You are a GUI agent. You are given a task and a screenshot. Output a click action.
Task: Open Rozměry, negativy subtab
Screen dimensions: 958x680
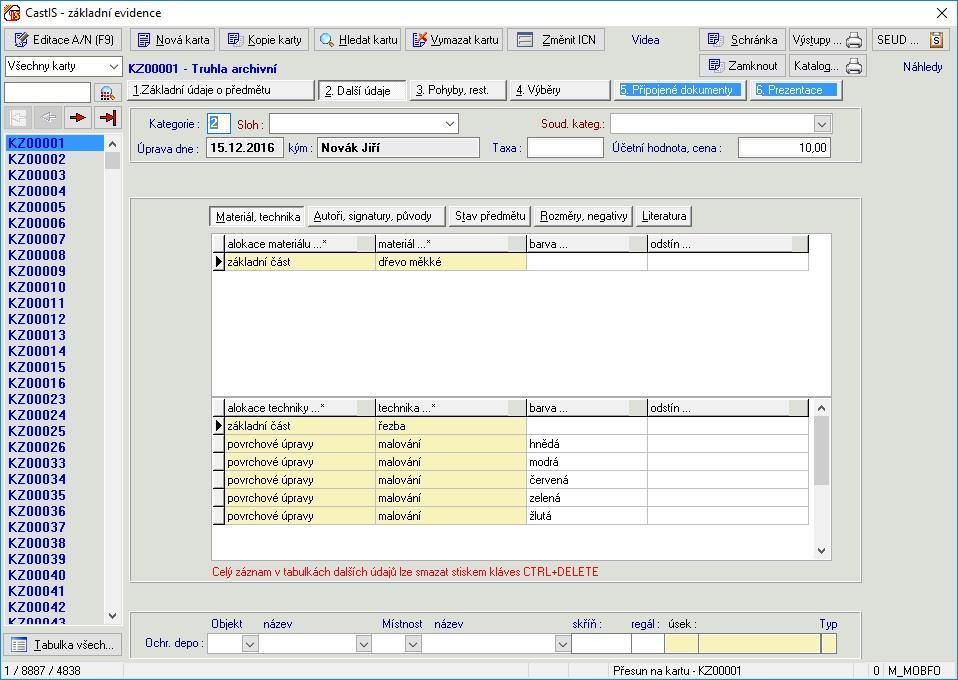[x=583, y=216]
